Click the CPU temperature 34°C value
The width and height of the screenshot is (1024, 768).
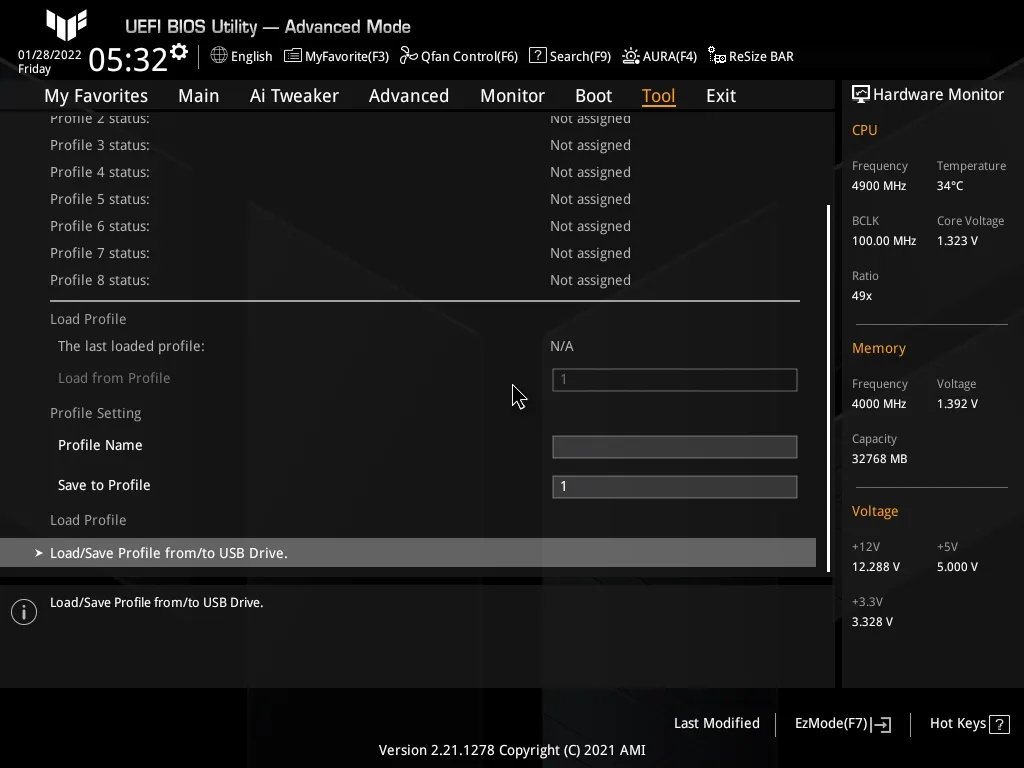click(x=950, y=185)
